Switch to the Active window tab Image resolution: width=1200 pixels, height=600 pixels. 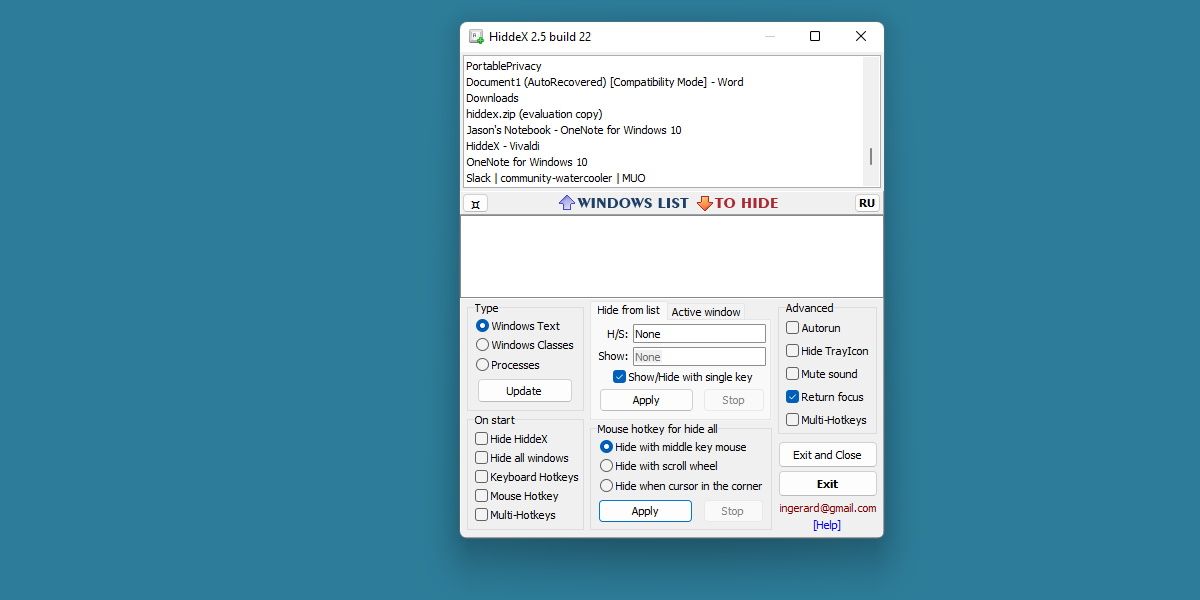click(706, 312)
